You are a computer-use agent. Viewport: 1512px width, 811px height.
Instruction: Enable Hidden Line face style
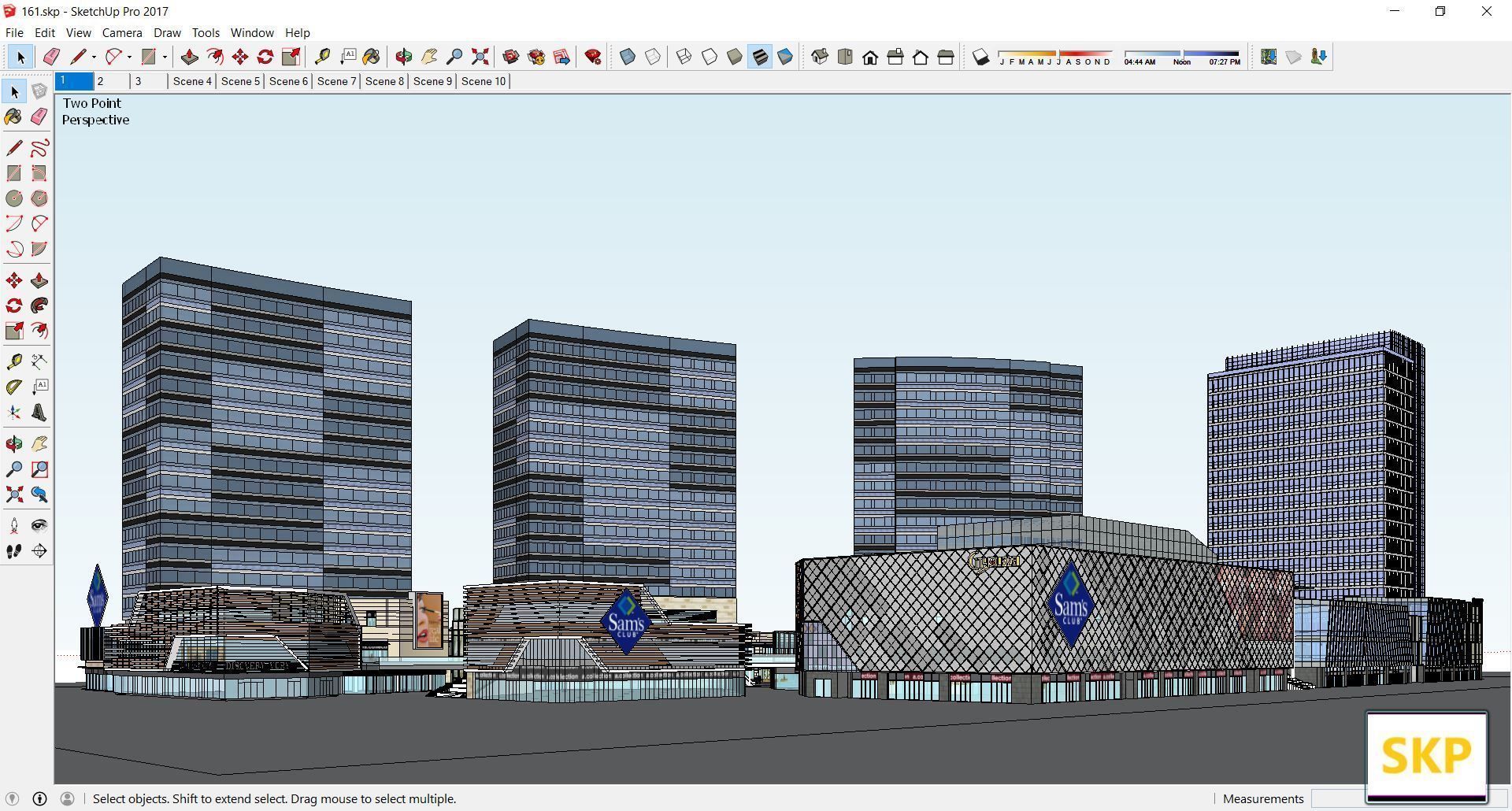tap(710, 57)
